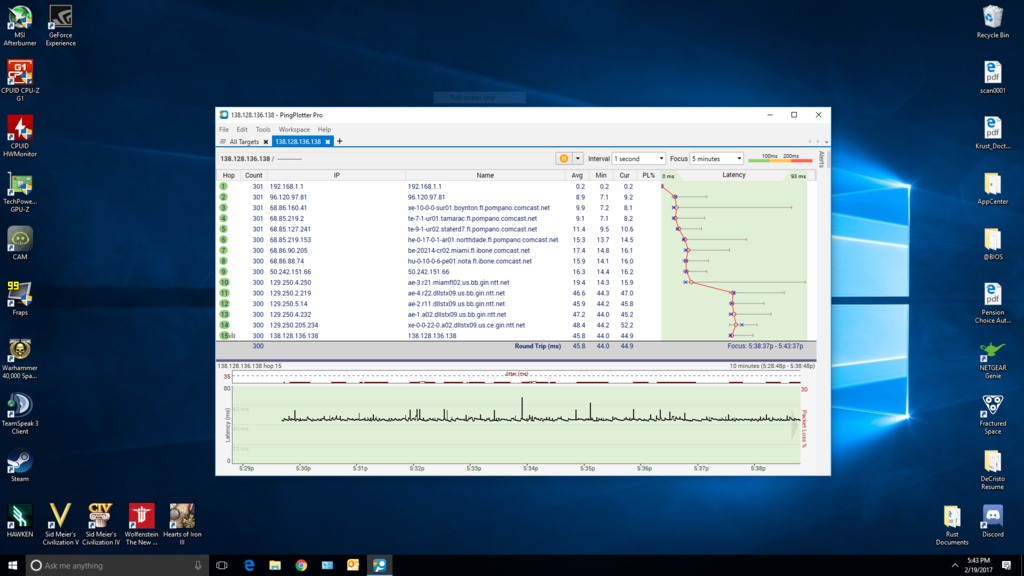Select hop 14 green circle icon

coord(224,325)
